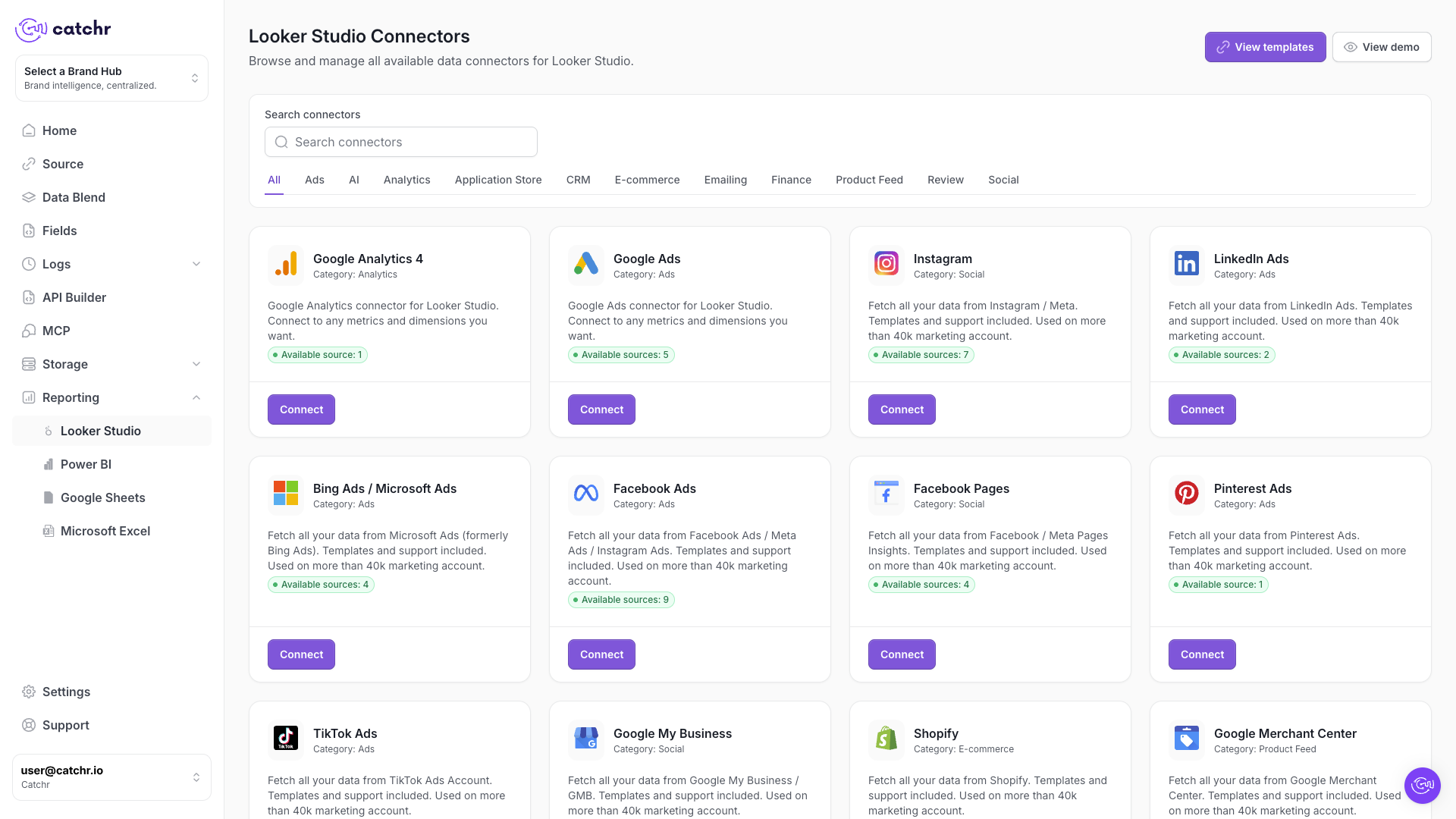The width and height of the screenshot is (1456, 819).
Task: Open the user@catchr.io account menu
Action: point(111,777)
